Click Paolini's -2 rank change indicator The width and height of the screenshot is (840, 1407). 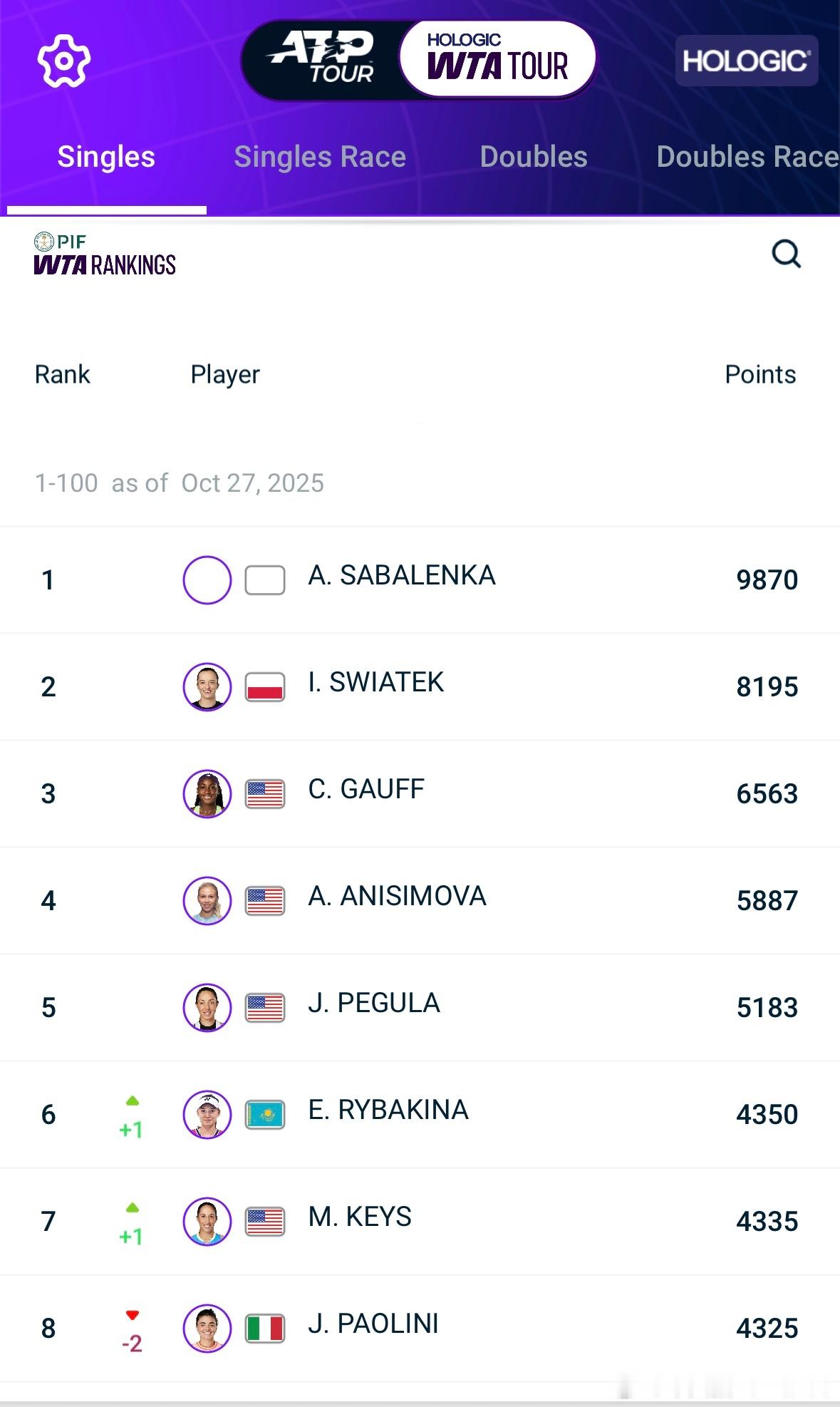coord(132,1332)
